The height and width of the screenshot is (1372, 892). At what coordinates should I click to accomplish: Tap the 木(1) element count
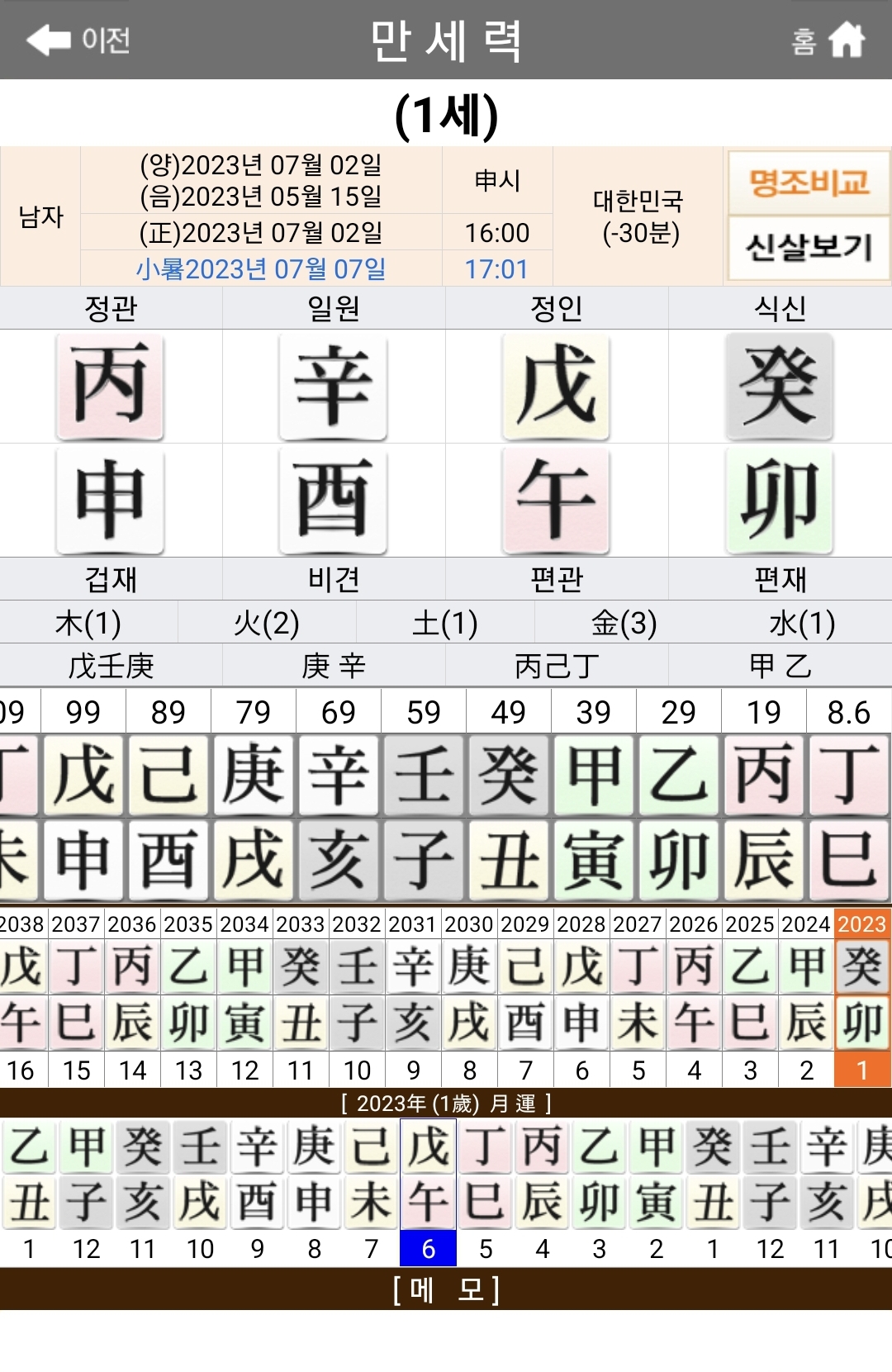click(x=88, y=623)
